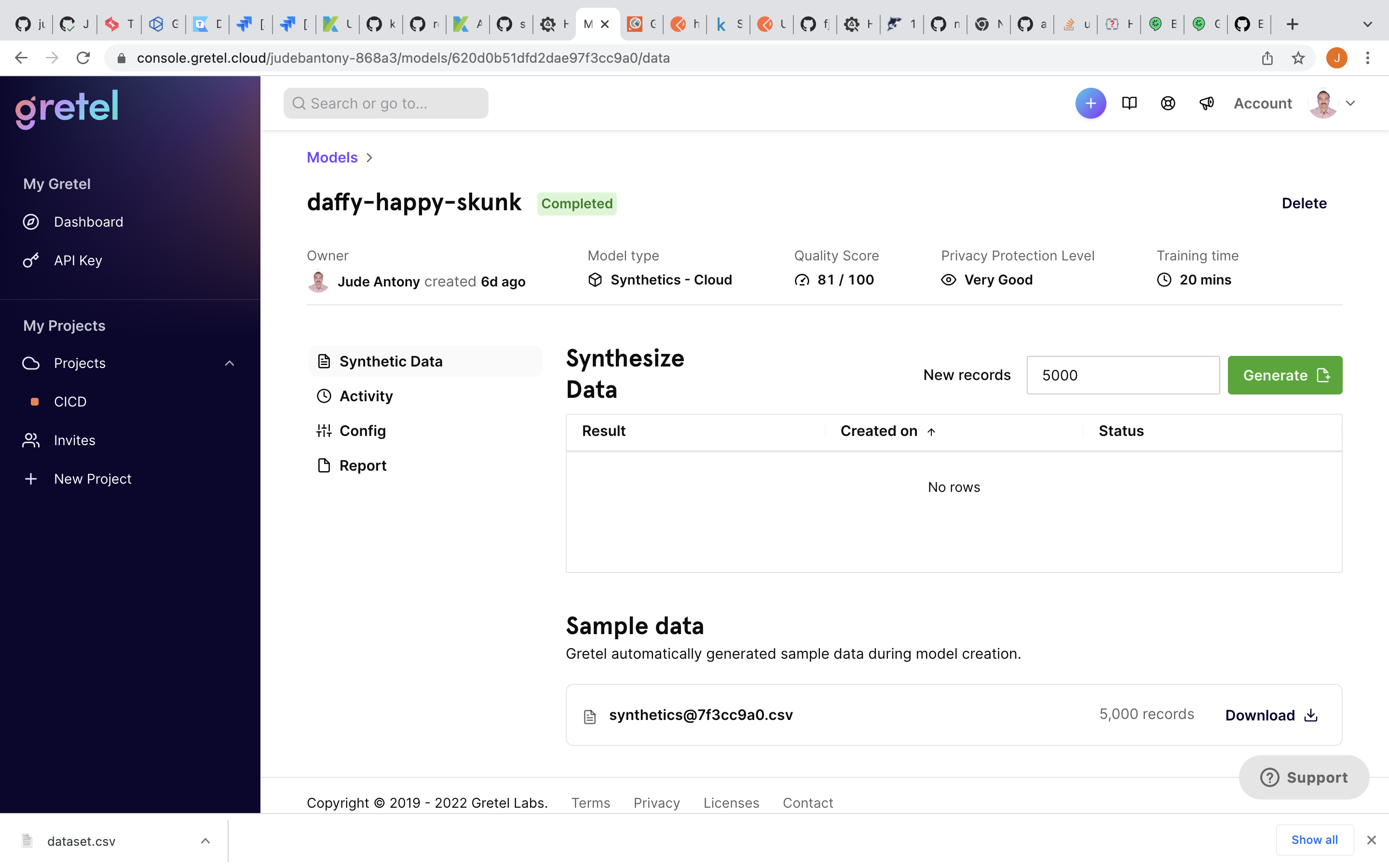Close the active gretel tab

[x=604, y=24]
